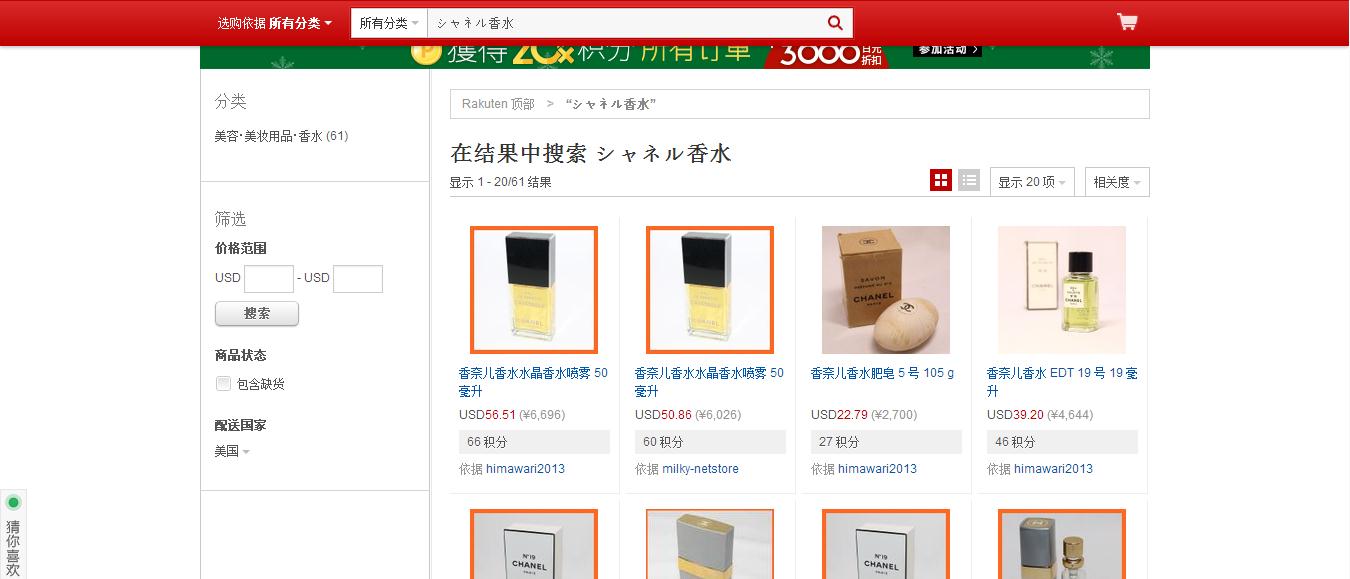Viewport: 1350px width, 579px height.
Task: Enable the 包含缺货 checkbox
Action: point(224,383)
